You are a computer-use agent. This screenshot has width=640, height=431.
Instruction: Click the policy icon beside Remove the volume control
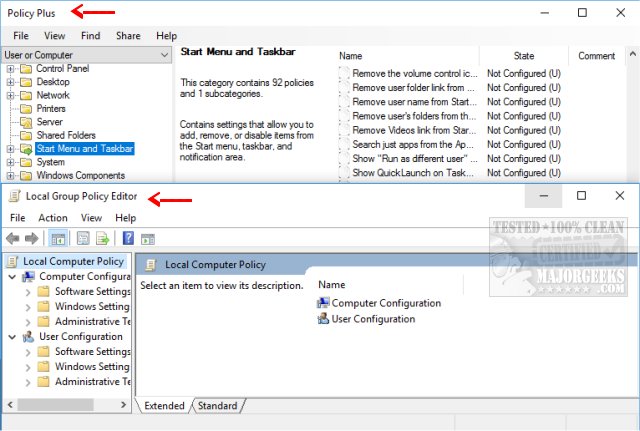click(x=344, y=73)
